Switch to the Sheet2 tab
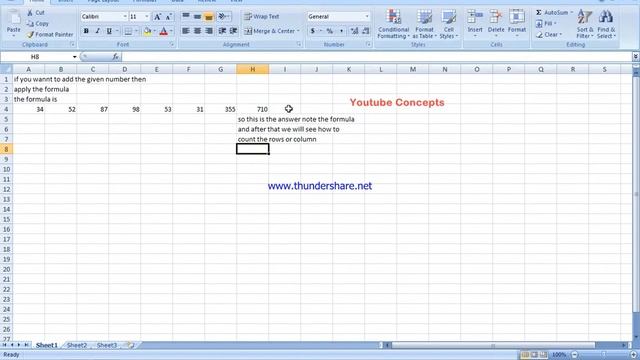This screenshot has height=360, width=640. tap(77, 345)
